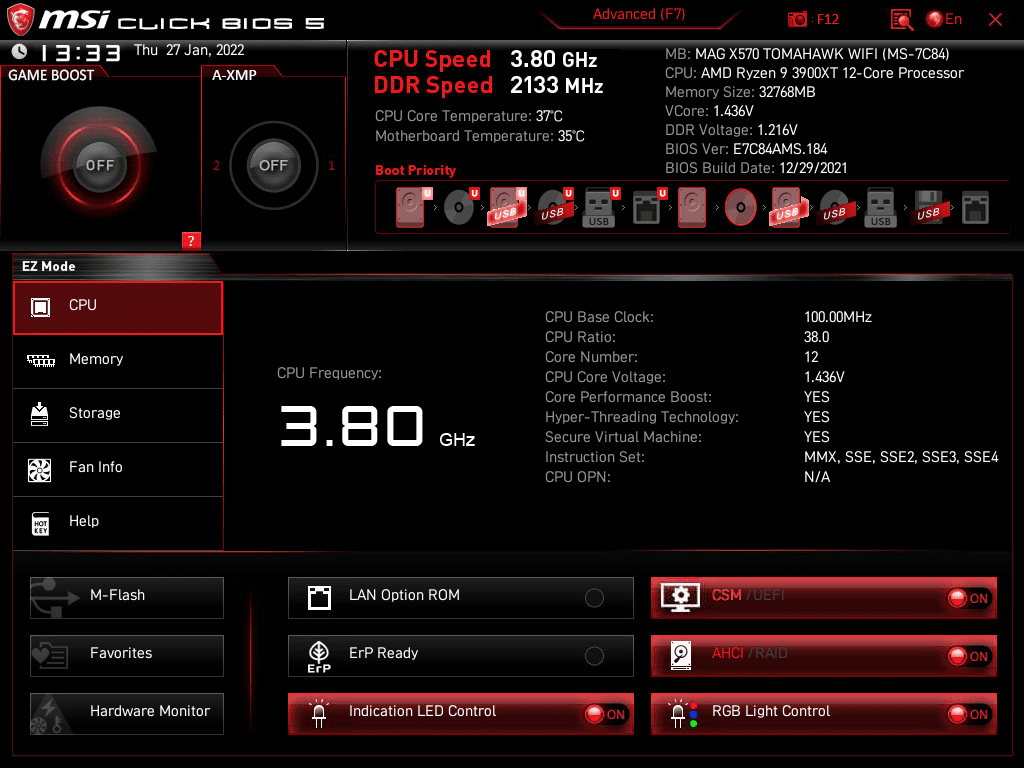The width and height of the screenshot is (1024, 768).
Task: Select the USB floppy boot device icon
Action: coord(928,207)
